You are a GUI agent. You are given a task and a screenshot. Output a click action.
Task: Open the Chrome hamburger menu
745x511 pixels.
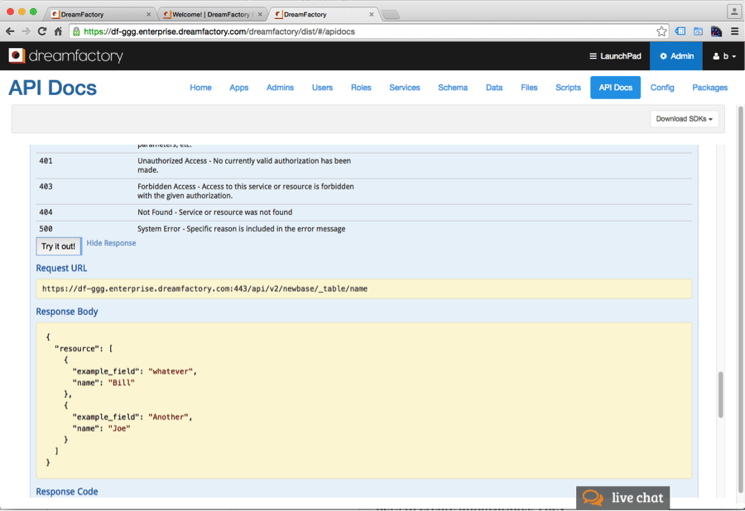(x=735, y=31)
